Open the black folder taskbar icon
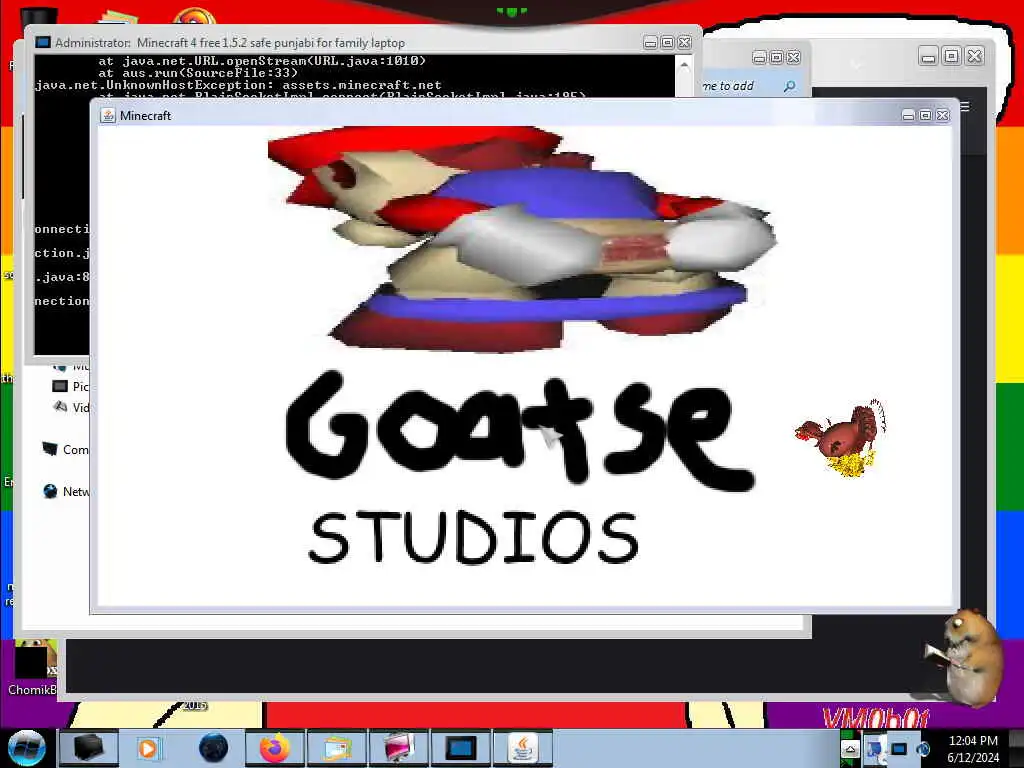This screenshot has width=1024, height=768. 88,748
